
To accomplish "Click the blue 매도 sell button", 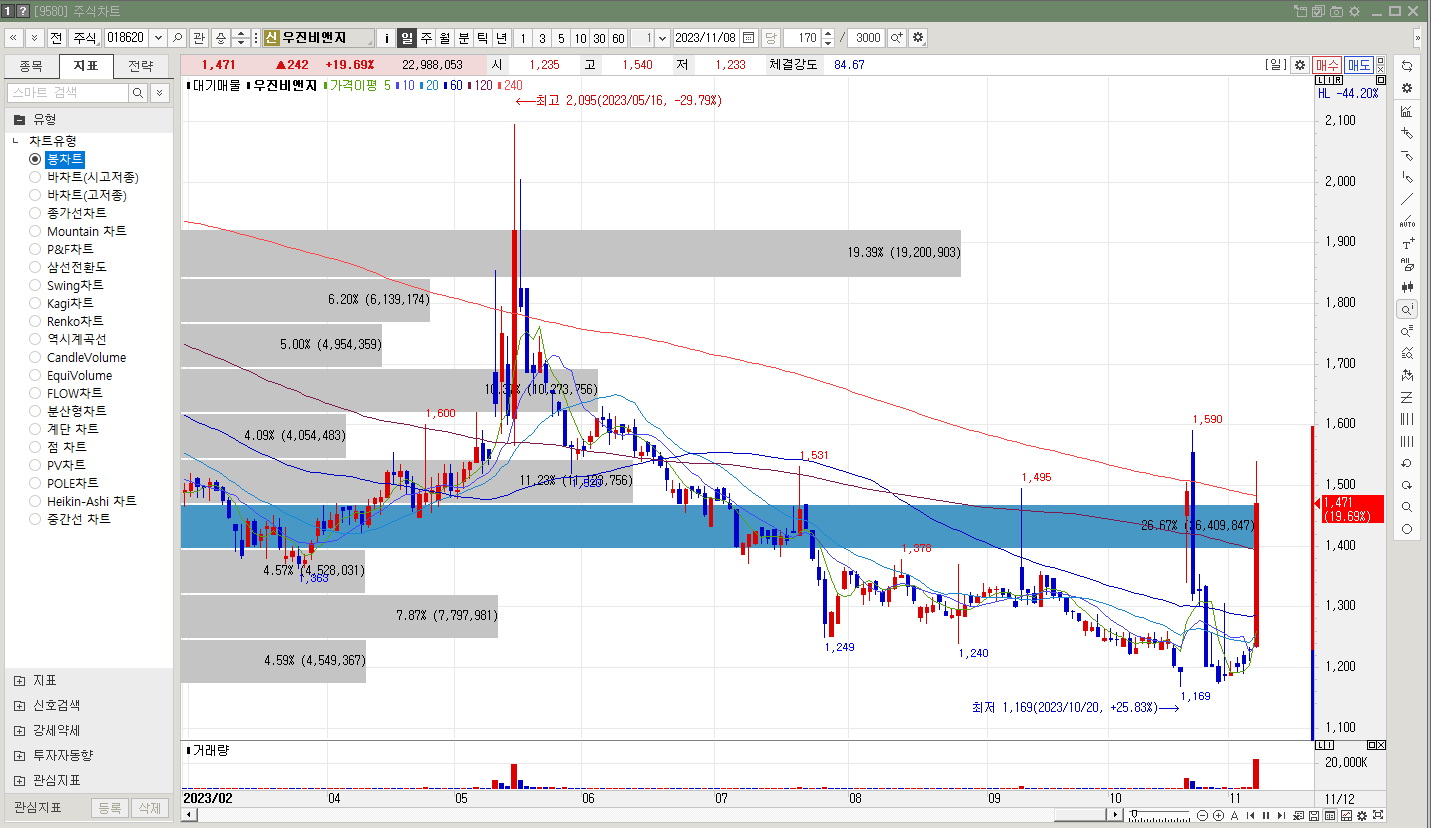I will pos(1359,65).
